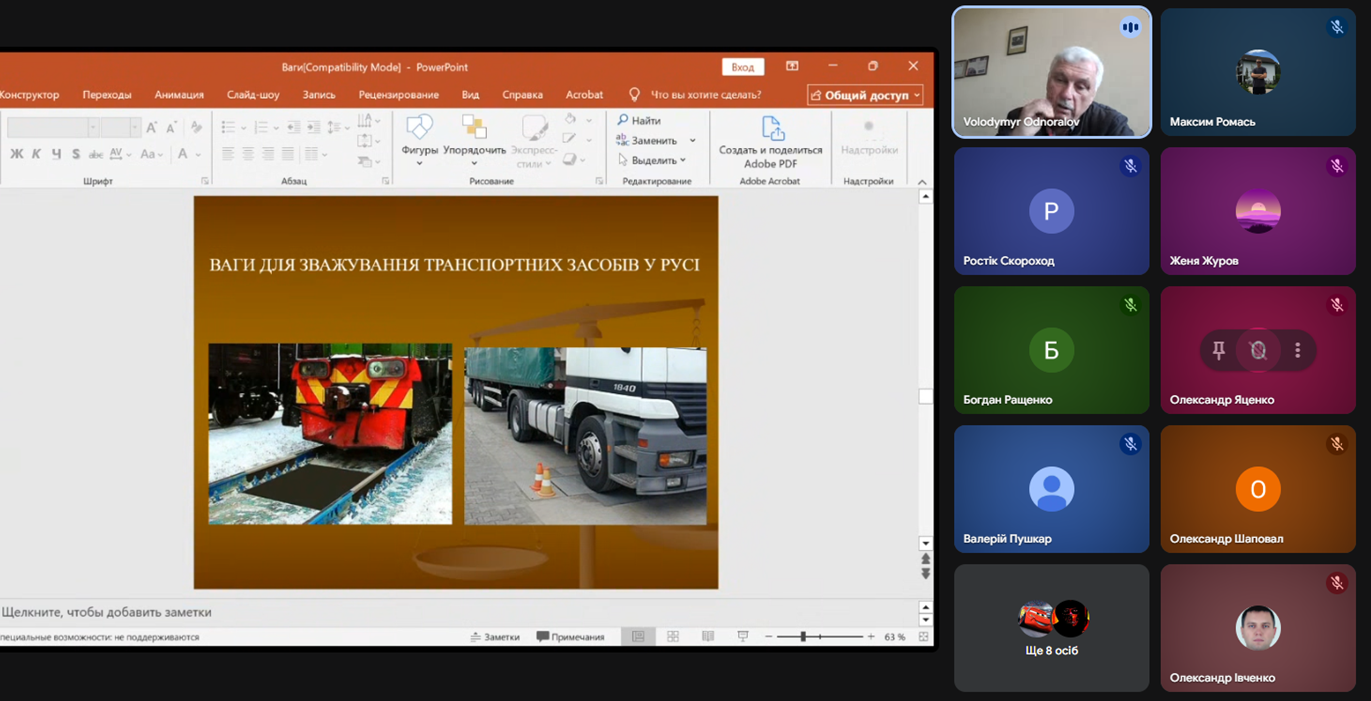Click Найти to search the presentation
Image resolution: width=1371 pixels, height=701 pixels.
pos(639,121)
